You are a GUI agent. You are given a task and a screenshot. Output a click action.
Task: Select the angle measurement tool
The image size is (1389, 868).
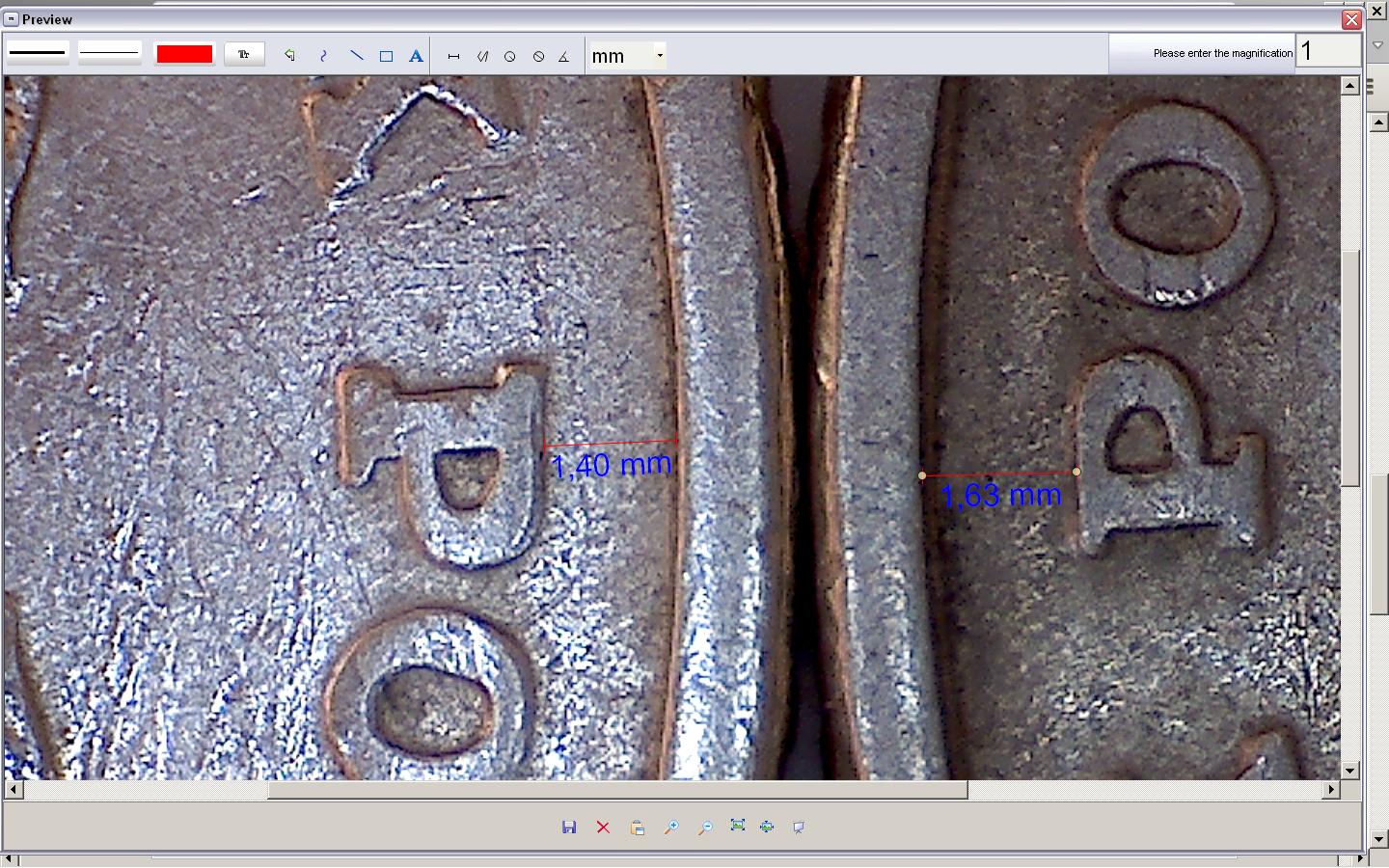click(x=564, y=57)
